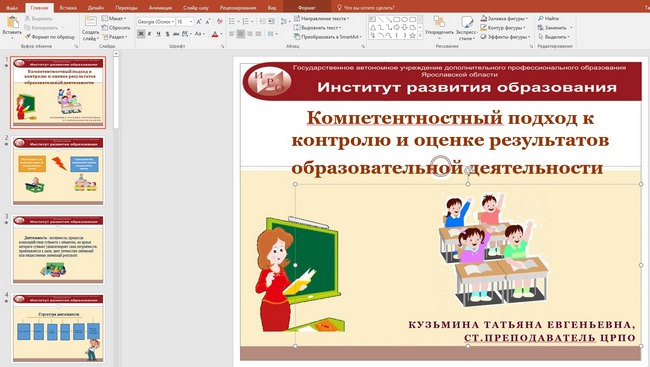
Task: Click the Arrange (Упорядочить) icon
Action: pyautogui.click(x=439, y=22)
